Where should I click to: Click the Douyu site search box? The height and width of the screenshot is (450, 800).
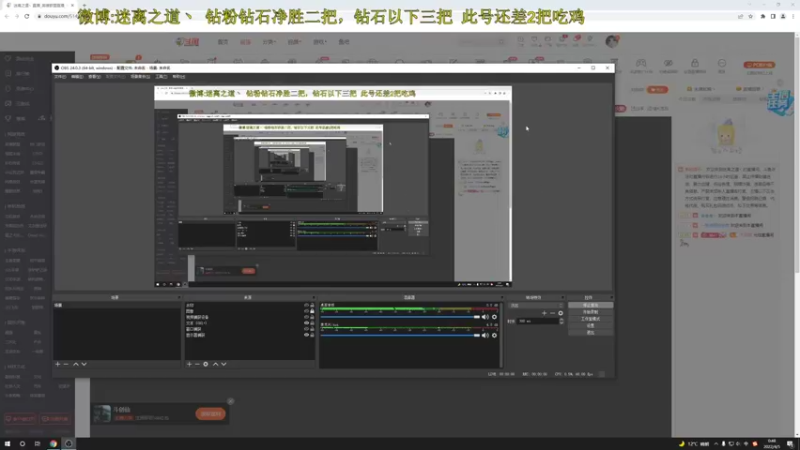click(481, 42)
